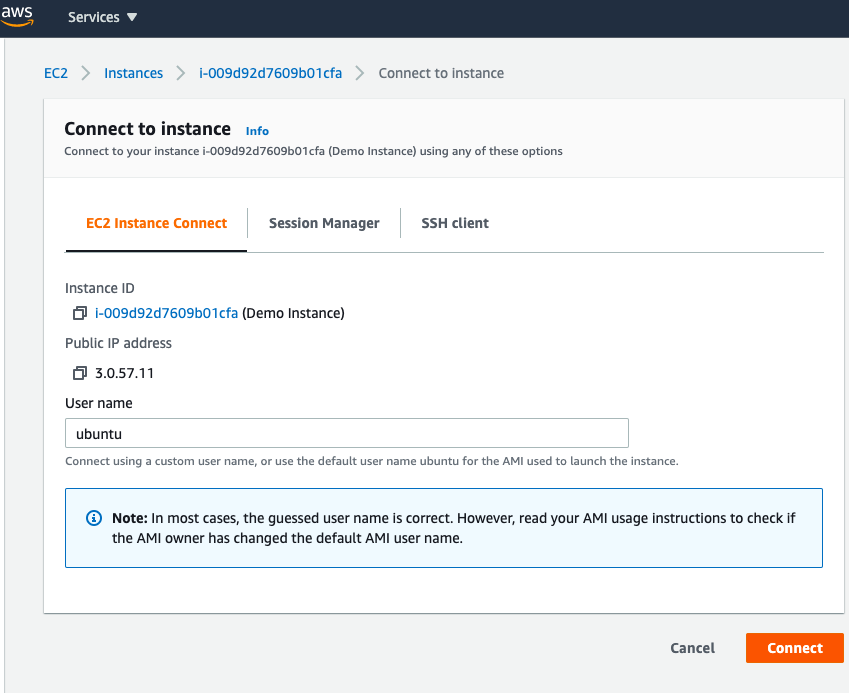
Task: Click i-009d92d7609b01cfa in the breadcrumb
Action: (x=271, y=72)
